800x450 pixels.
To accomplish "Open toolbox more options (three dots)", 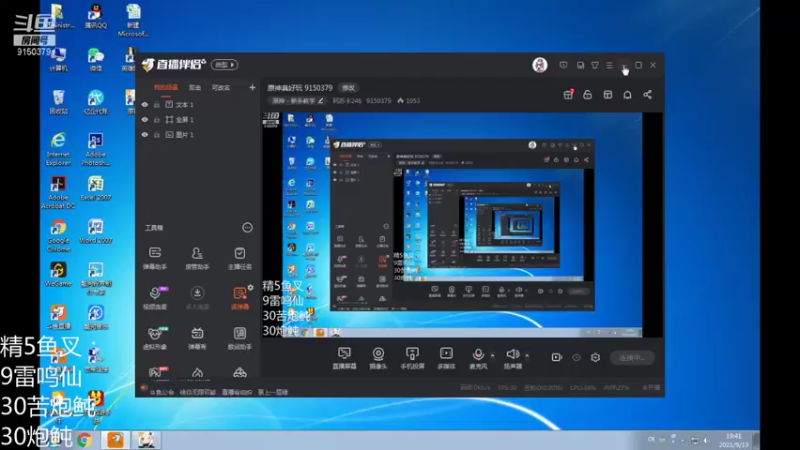I will (247, 228).
